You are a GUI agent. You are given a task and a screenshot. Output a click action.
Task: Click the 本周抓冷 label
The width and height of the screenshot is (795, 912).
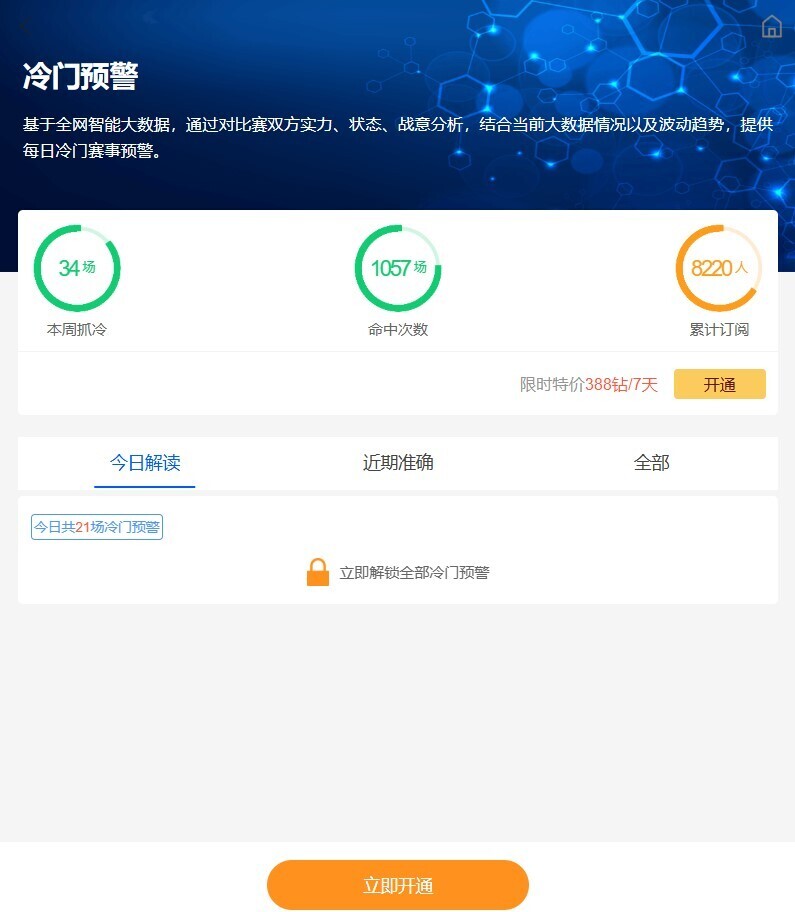[x=77, y=329]
